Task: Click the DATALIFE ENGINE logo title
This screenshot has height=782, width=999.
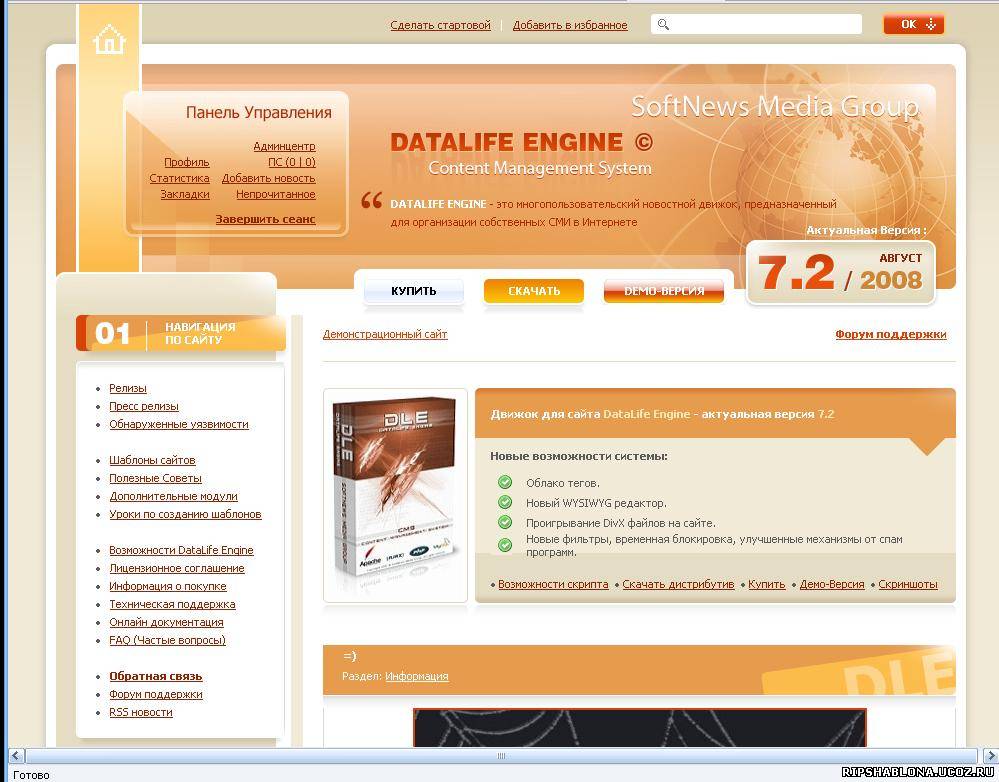Action: tap(521, 141)
